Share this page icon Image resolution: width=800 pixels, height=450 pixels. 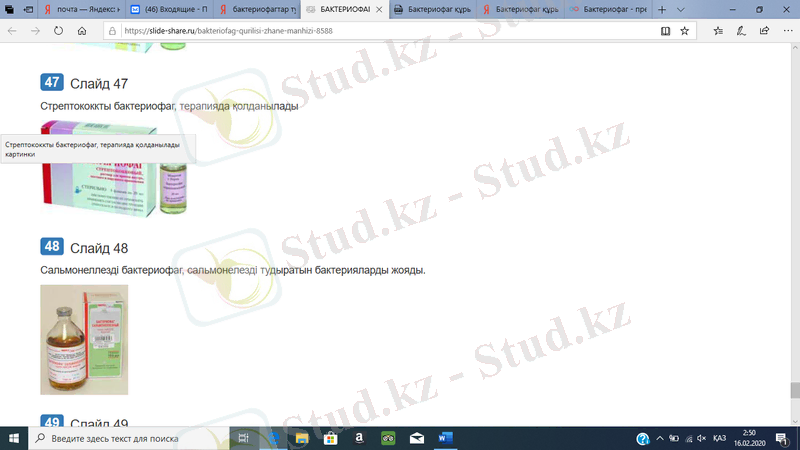click(764, 31)
